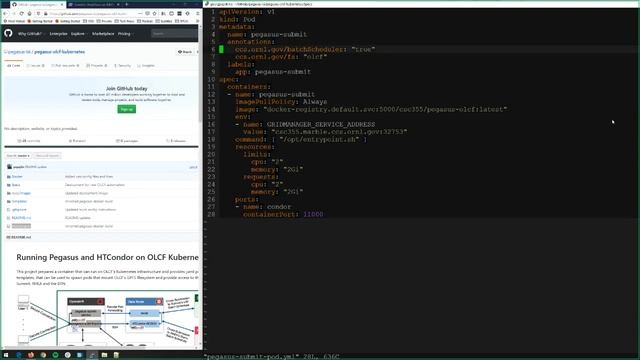
Task: View the repository branches link
Action: (77, 141)
